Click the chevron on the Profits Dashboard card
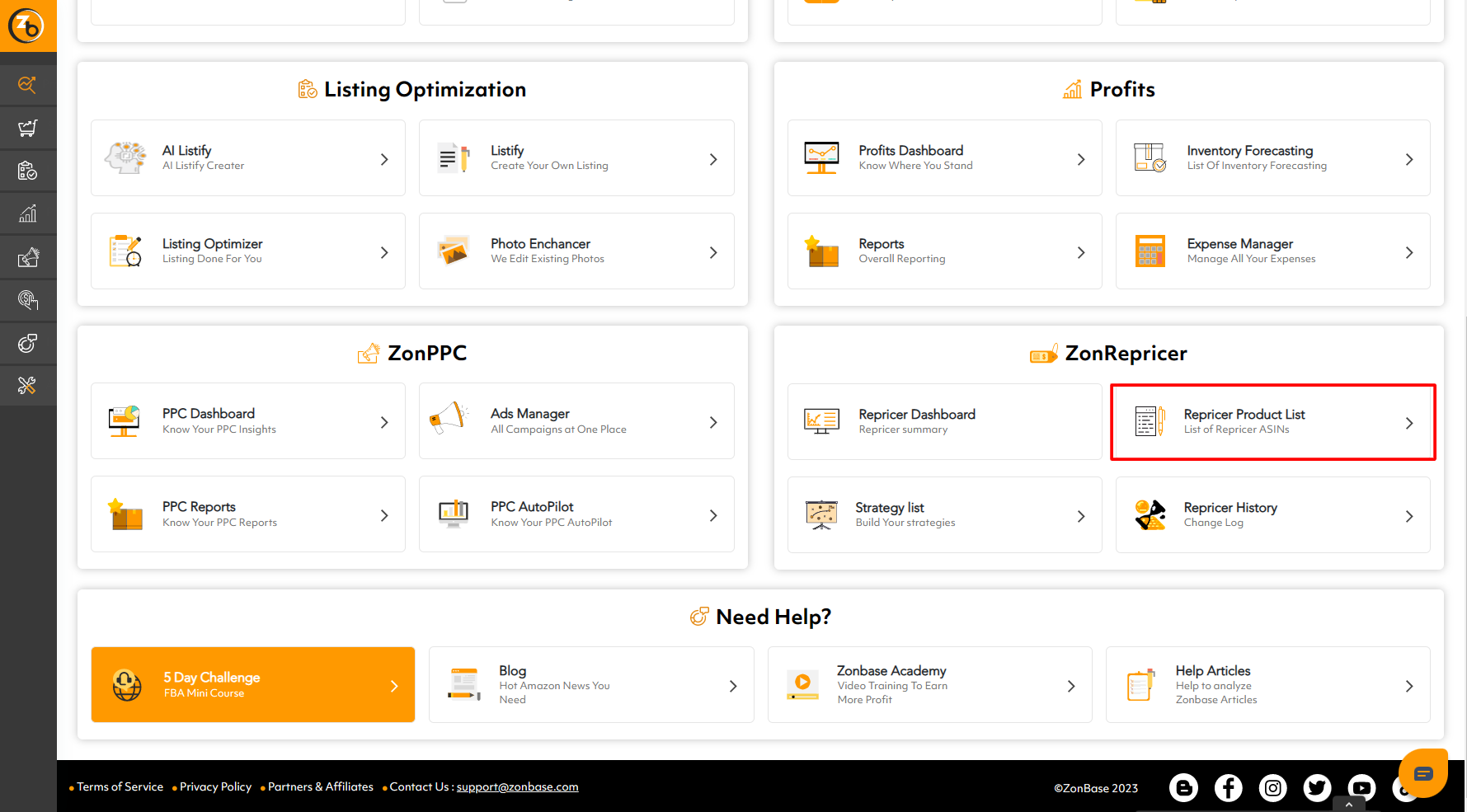Image resolution: width=1467 pixels, height=812 pixels. 1081,159
